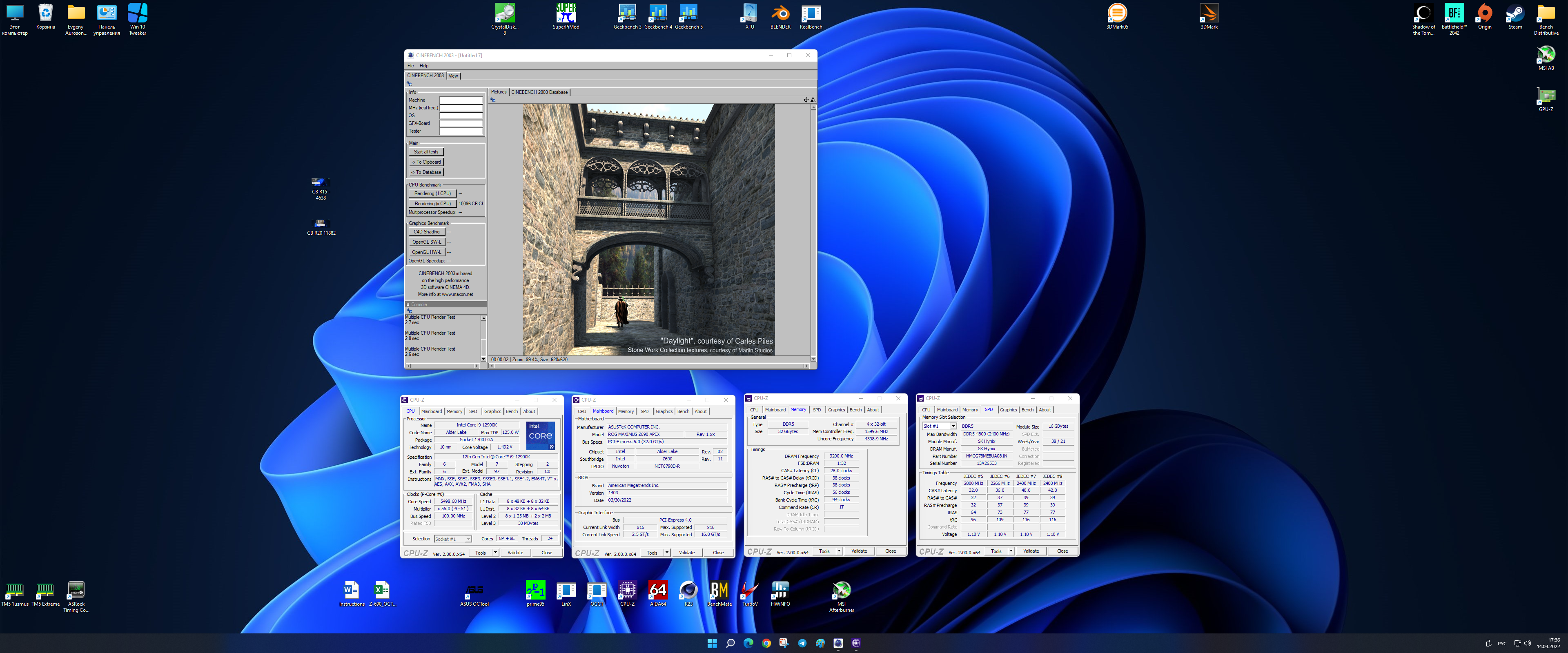The image size is (1568, 653).
Task: Open Tools dropdown arrow in CPU-Z Mainboard window
Action: [667, 553]
